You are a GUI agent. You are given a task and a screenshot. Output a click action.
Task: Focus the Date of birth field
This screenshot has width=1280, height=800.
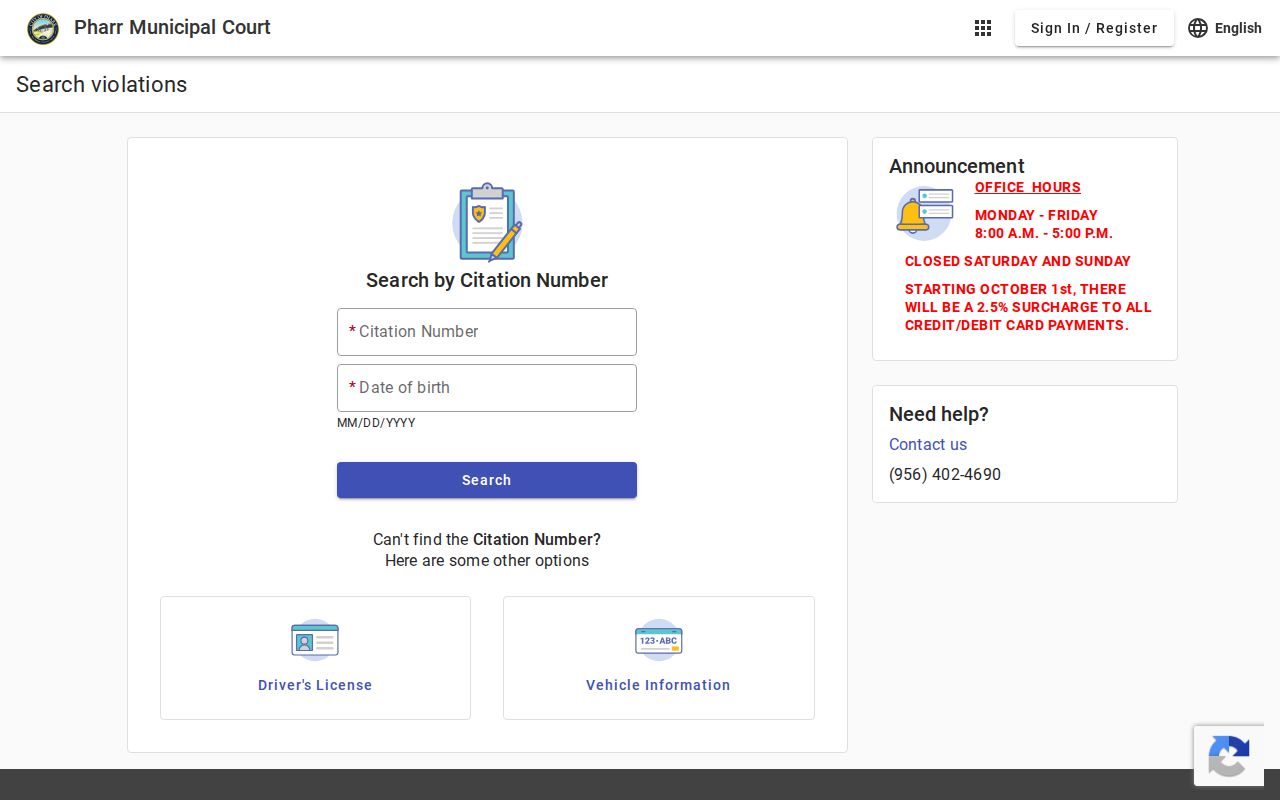click(487, 388)
